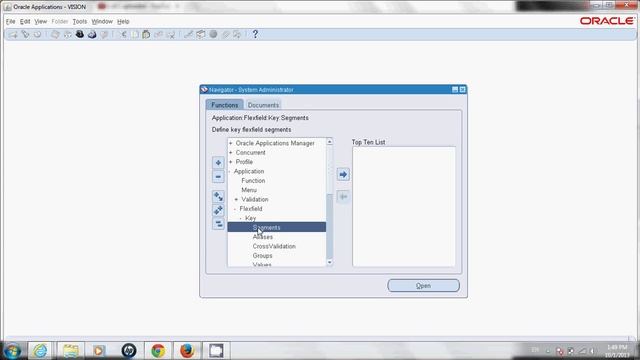
Task: Open Firefox from taskbar
Action: [187, 351]
